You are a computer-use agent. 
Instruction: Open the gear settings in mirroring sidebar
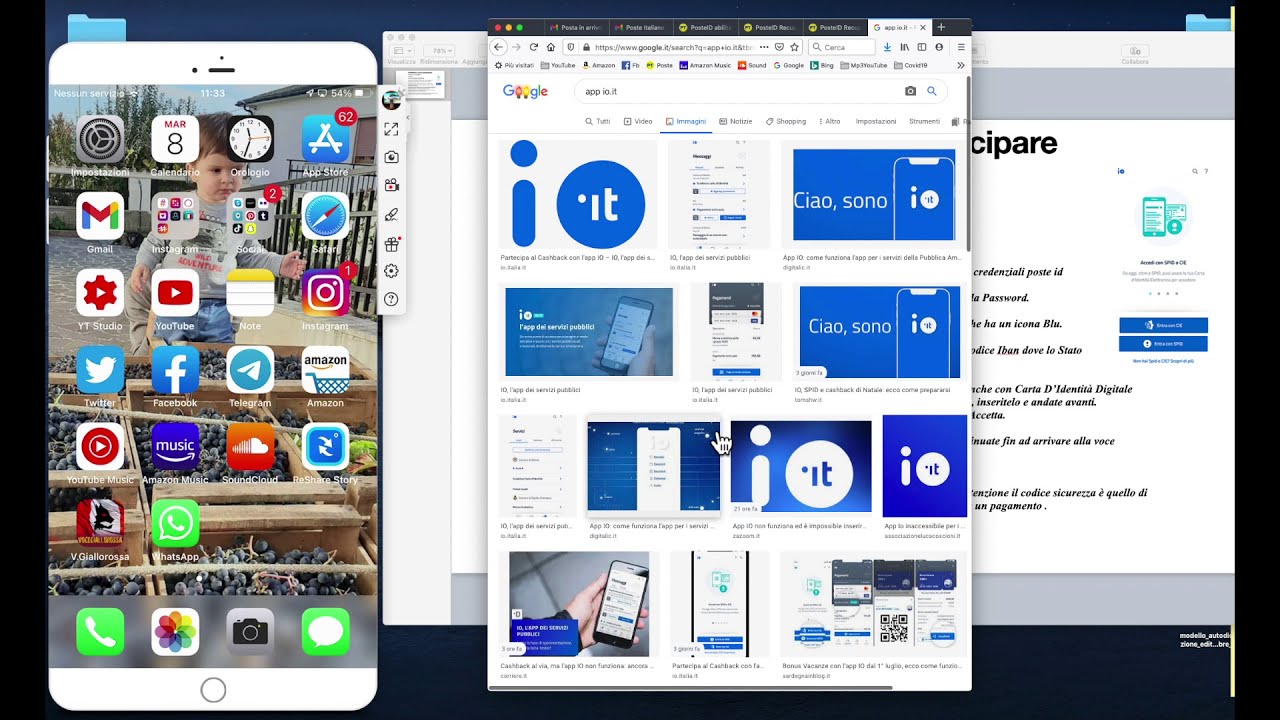click(391, 271)
